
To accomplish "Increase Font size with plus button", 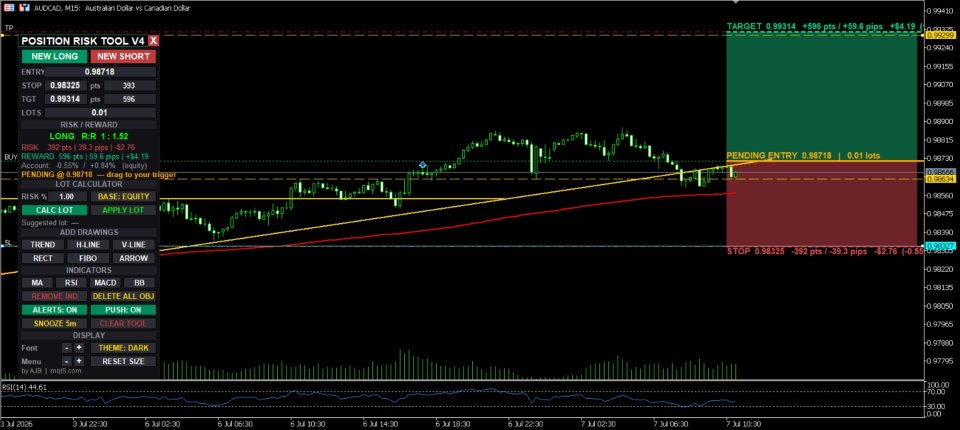I will (x=79, y=347).
